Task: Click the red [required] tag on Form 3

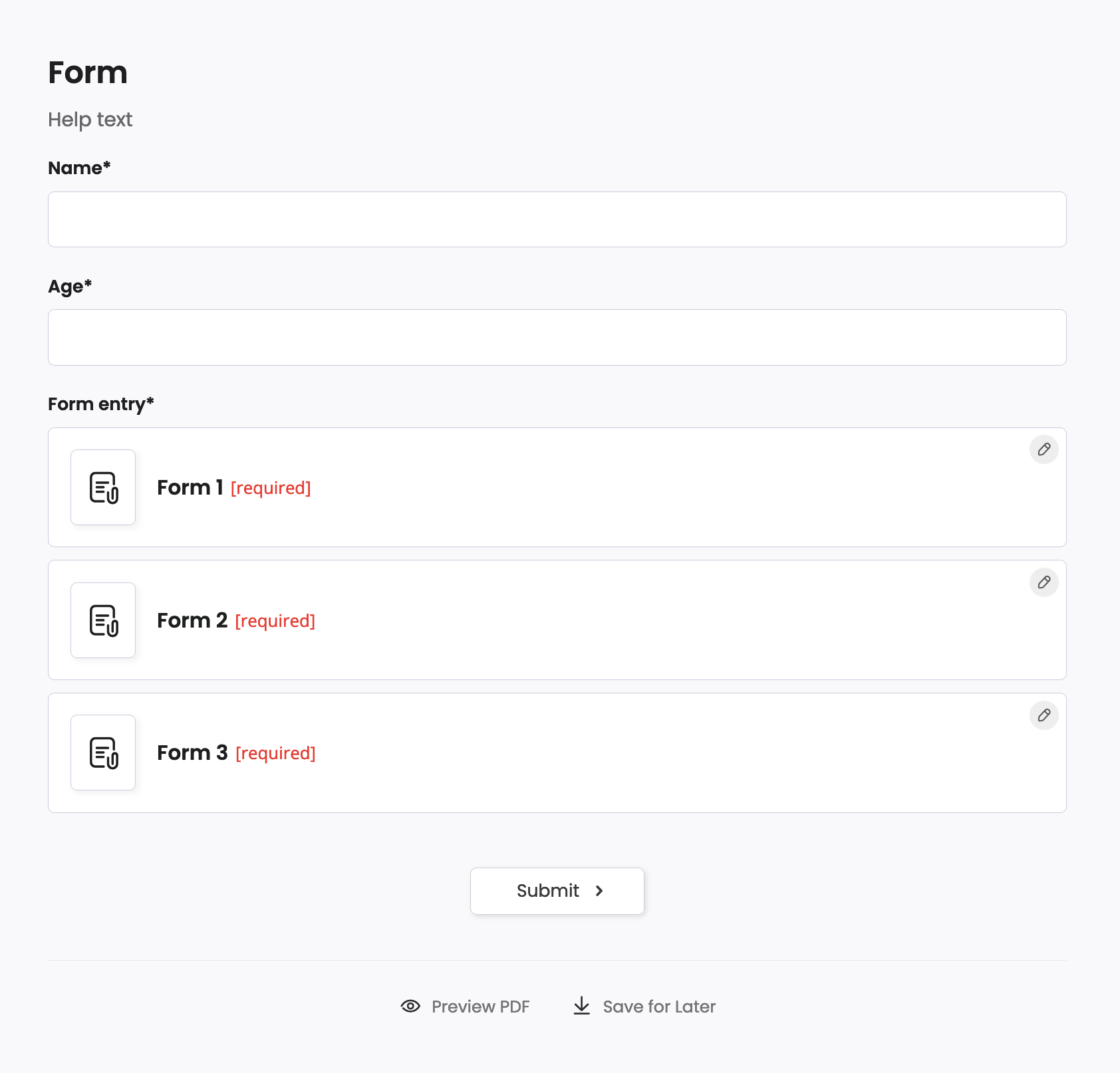Action: [275, 753]
